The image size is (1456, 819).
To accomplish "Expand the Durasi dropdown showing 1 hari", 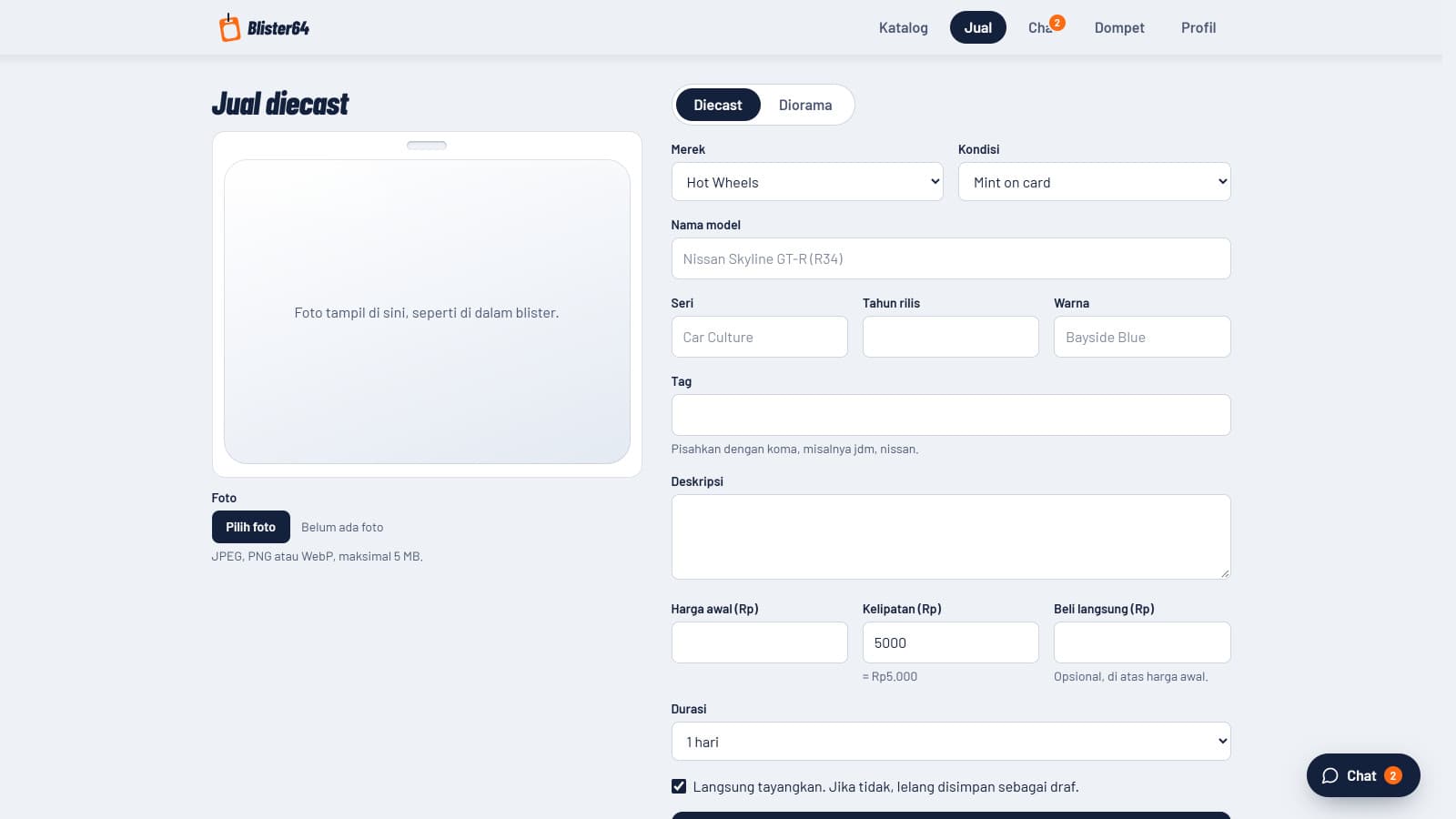I will coord(951,742).
